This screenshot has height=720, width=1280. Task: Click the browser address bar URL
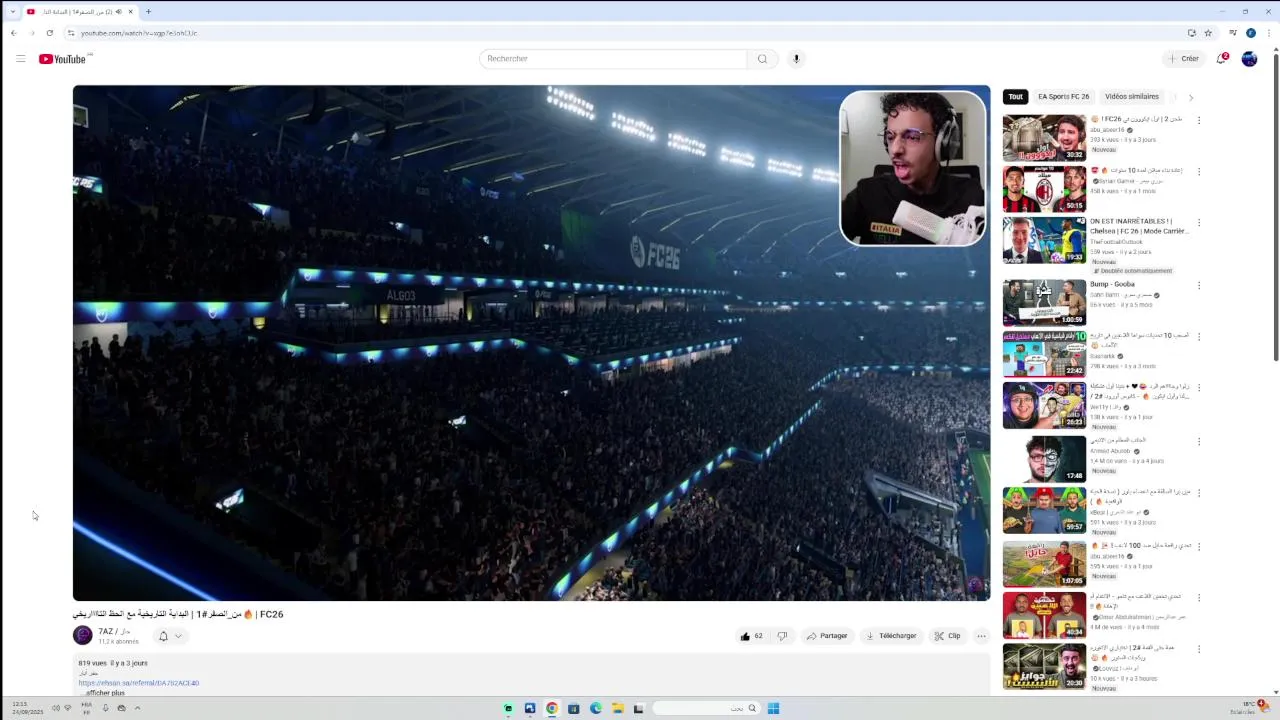(139, 33)
